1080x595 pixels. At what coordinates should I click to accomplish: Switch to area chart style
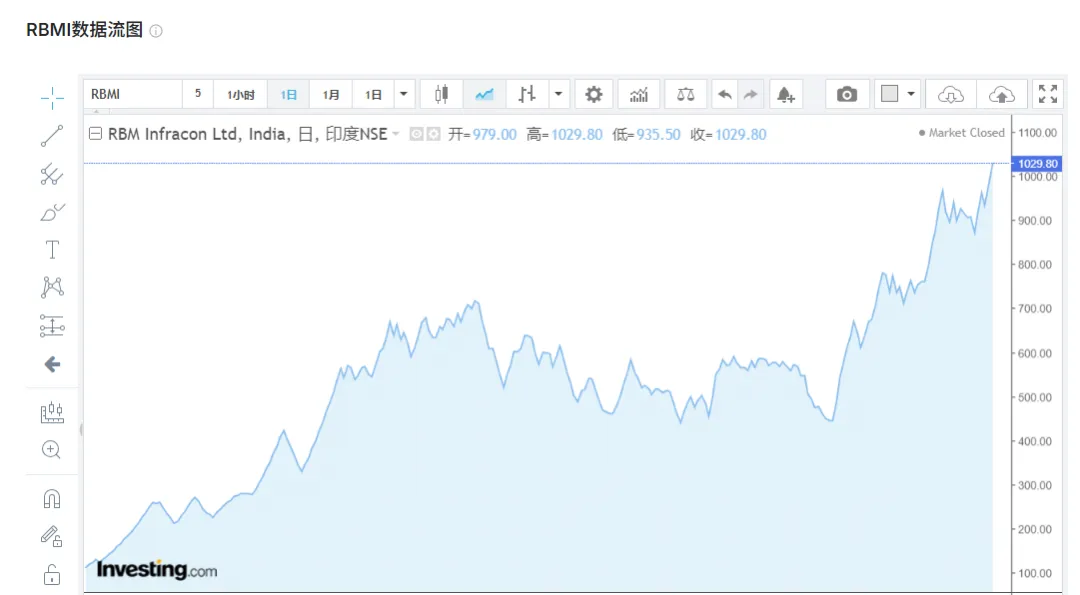tap(484, 94)
